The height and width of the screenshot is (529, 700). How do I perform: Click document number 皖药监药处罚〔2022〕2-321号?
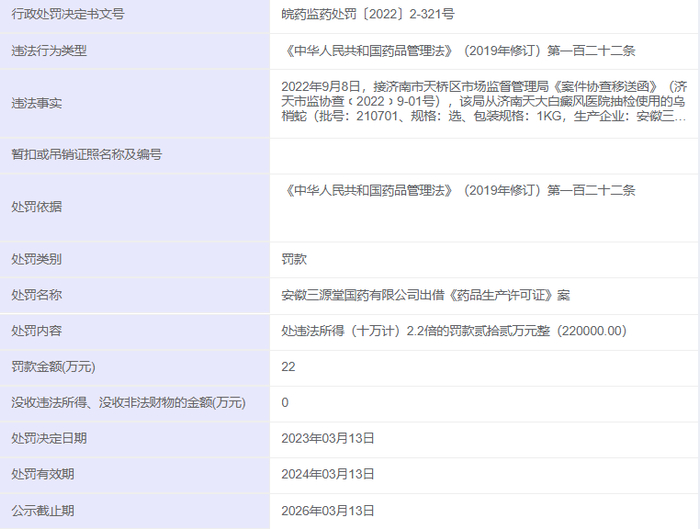pyautogui.click(x=368, y=14)
